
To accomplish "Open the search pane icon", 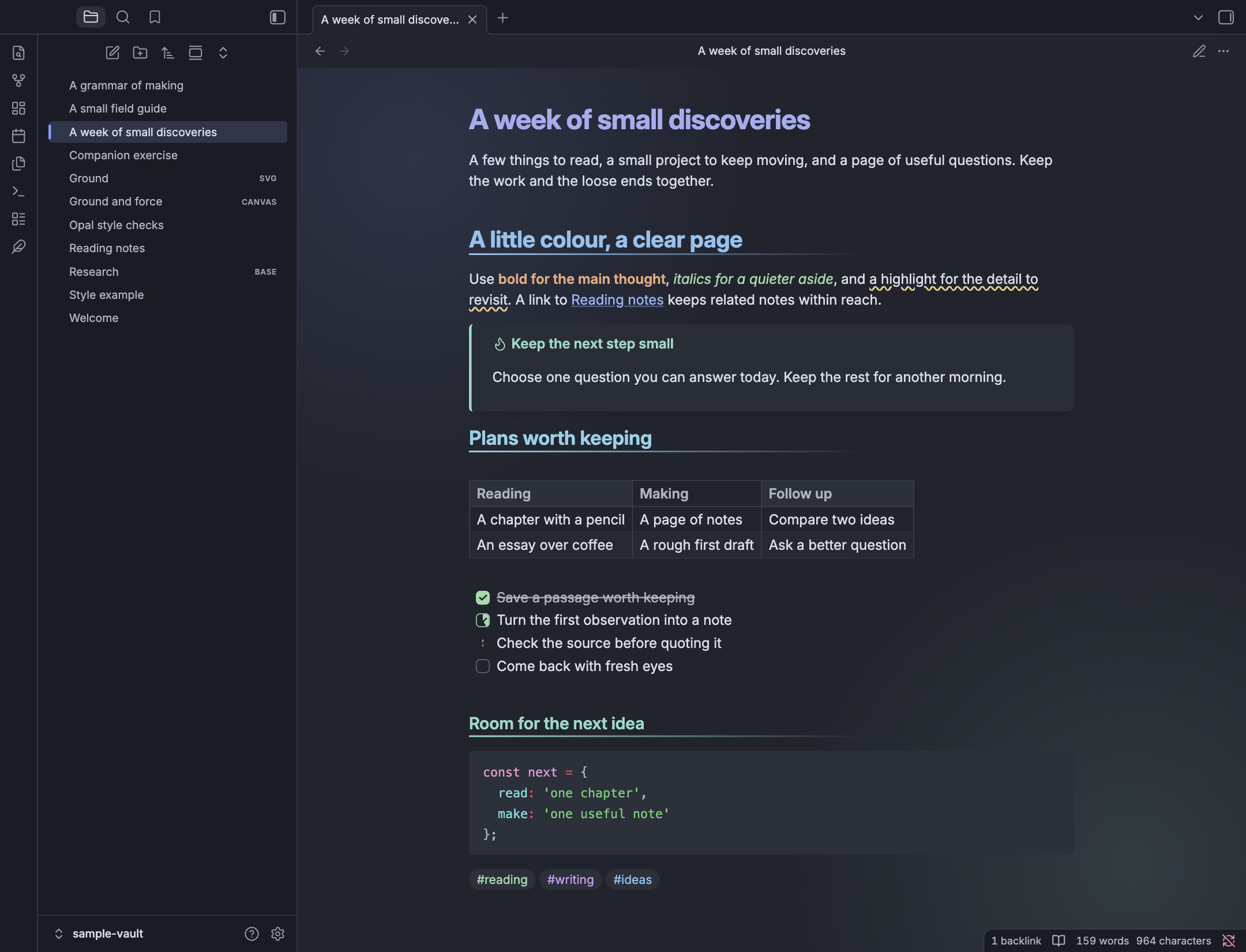I will [123, 17].
